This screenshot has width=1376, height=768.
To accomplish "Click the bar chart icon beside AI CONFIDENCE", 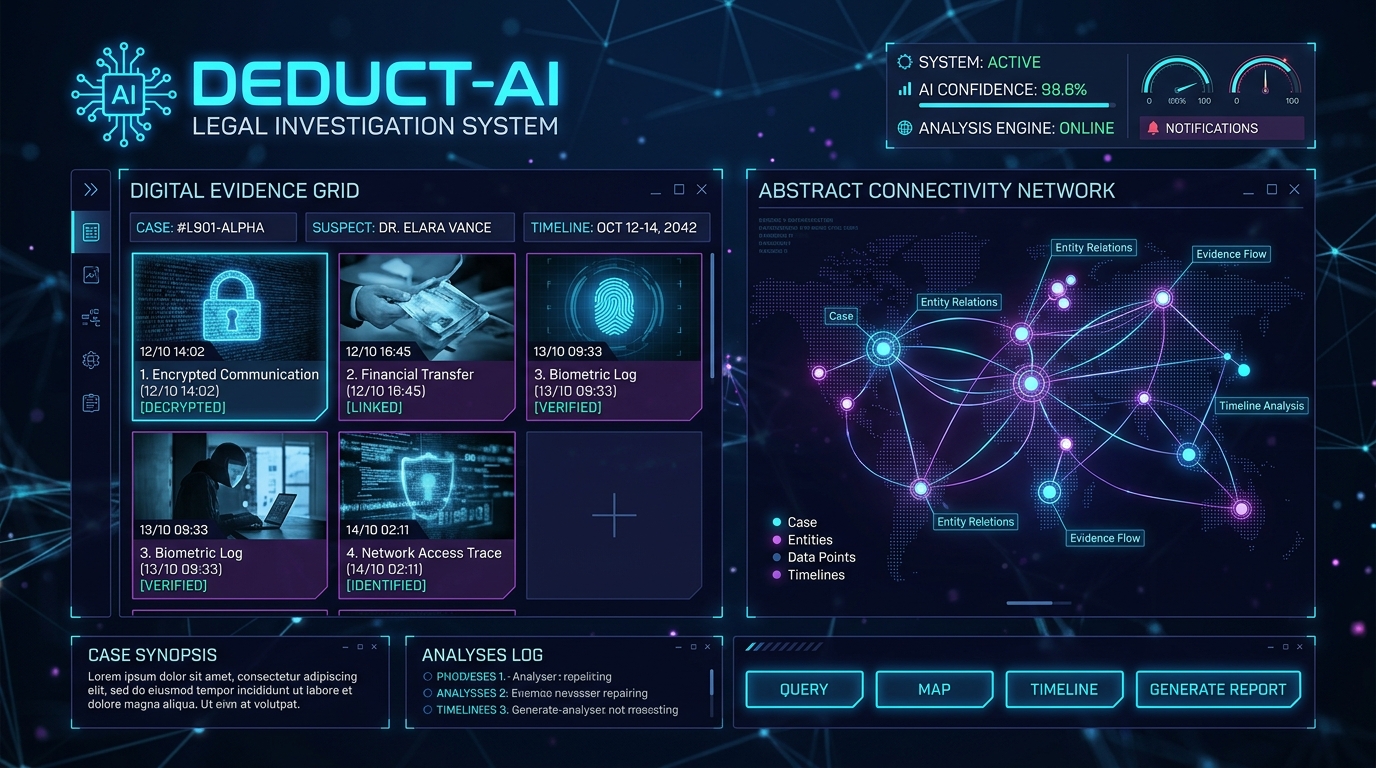I will pyautogui.click(x=905, y=89).
